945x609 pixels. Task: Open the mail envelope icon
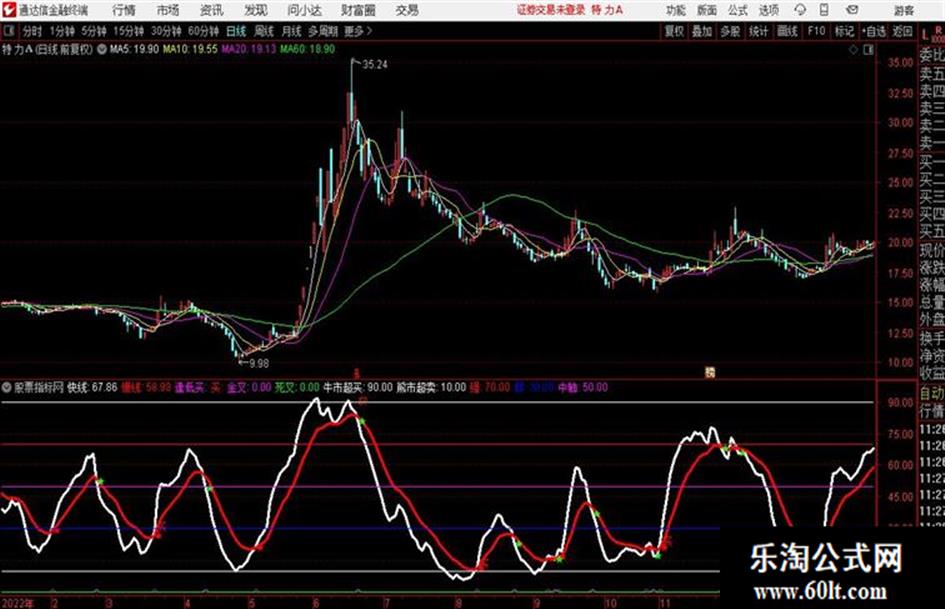(852, 10)
